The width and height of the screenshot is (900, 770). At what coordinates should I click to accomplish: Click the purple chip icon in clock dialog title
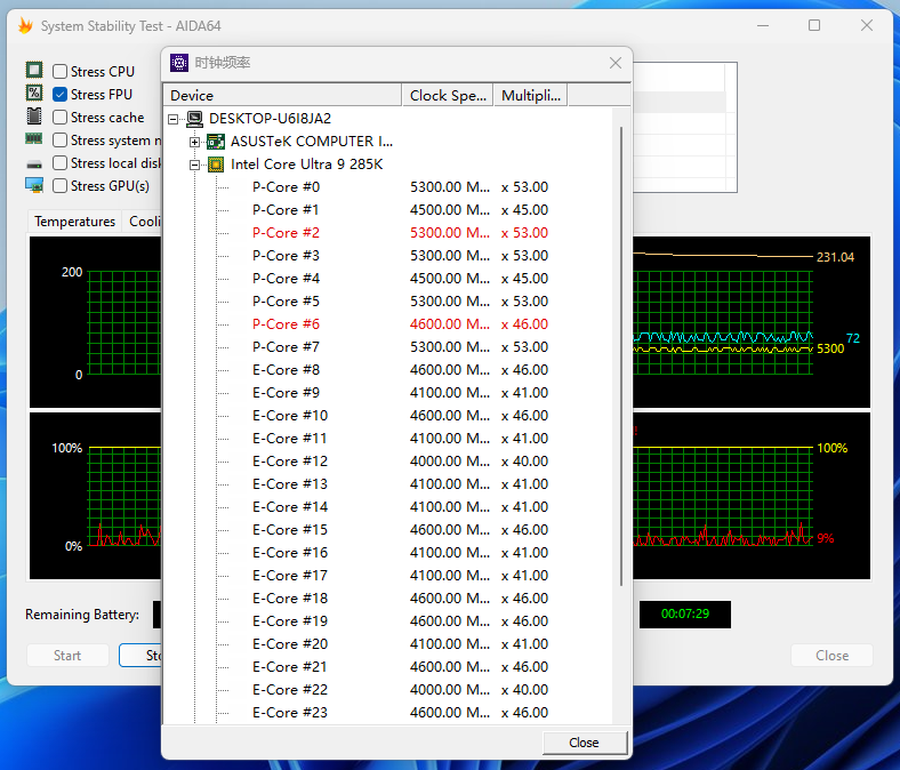pyautogui.click(x=179, y=63)
